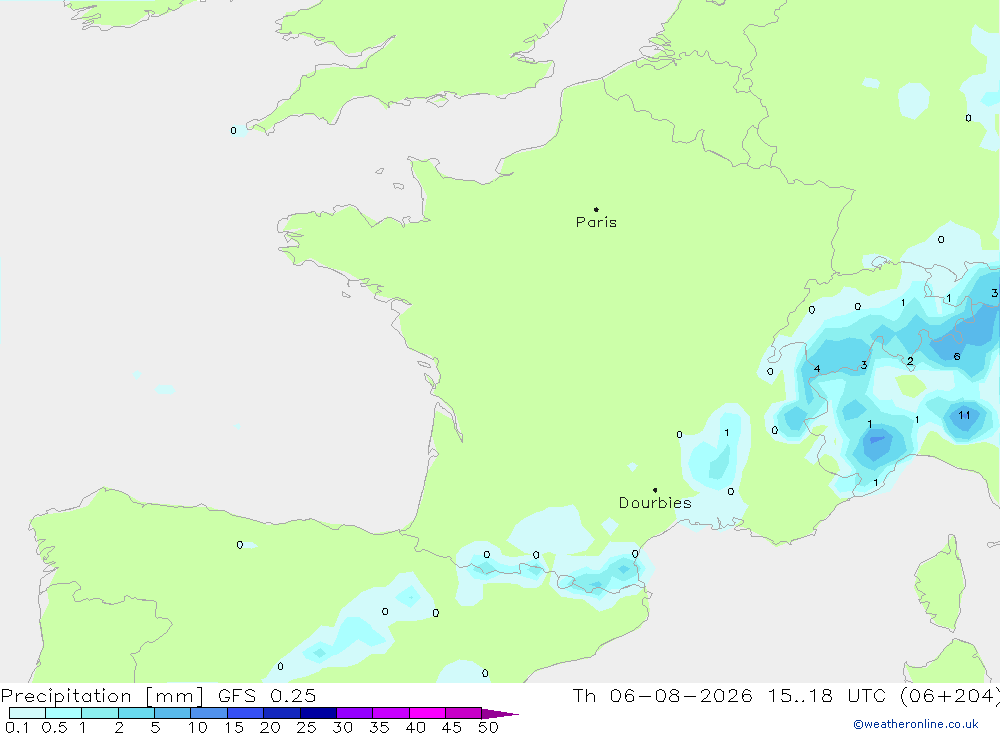Pick the 0.5 mm legend color swatch

point(64,713)
